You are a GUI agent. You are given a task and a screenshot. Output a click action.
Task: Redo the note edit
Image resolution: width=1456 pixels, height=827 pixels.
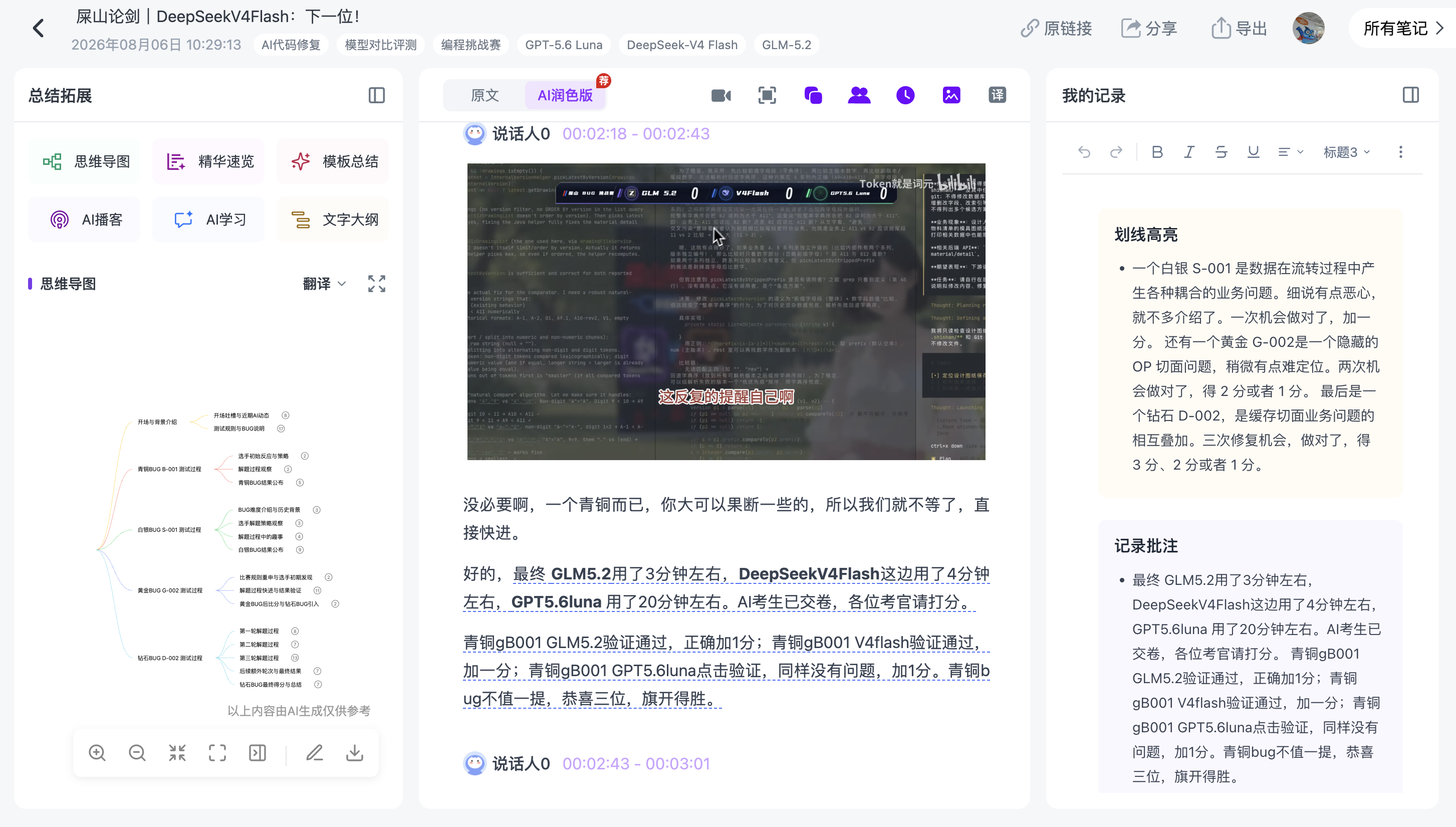[x=1116, y=152]
